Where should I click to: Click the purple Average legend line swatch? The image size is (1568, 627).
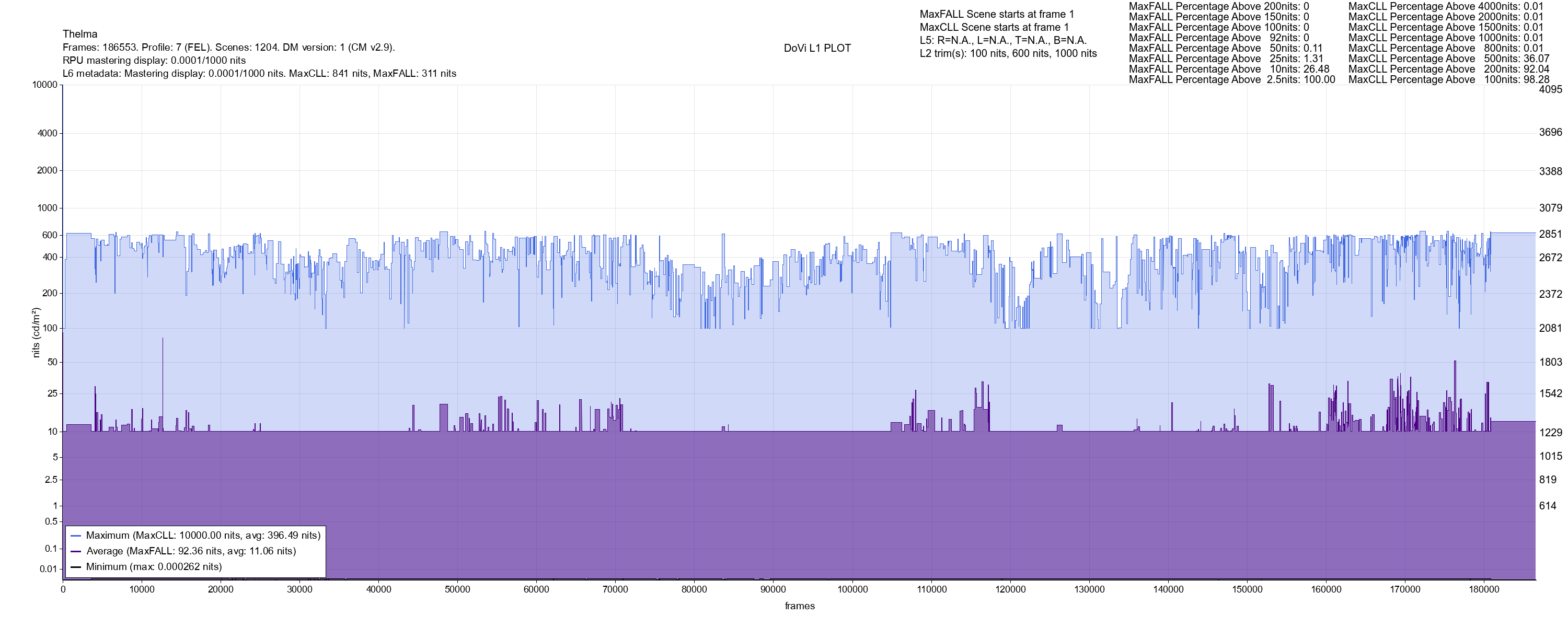pos(76,552)
